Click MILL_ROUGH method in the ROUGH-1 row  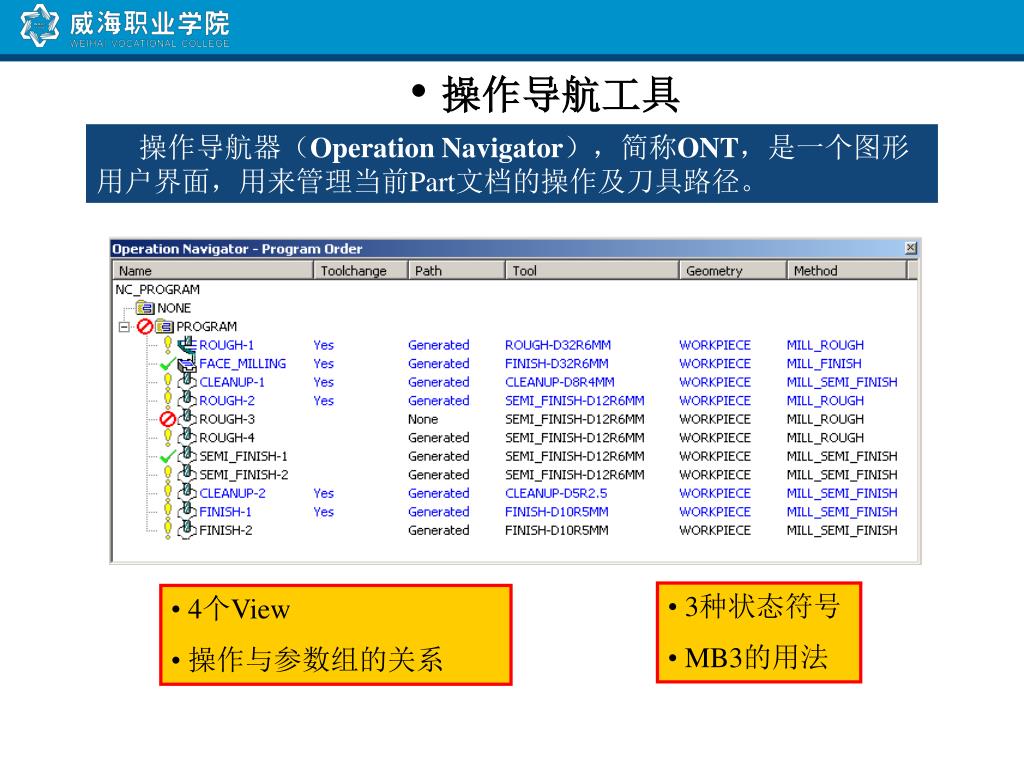point(825,345)
